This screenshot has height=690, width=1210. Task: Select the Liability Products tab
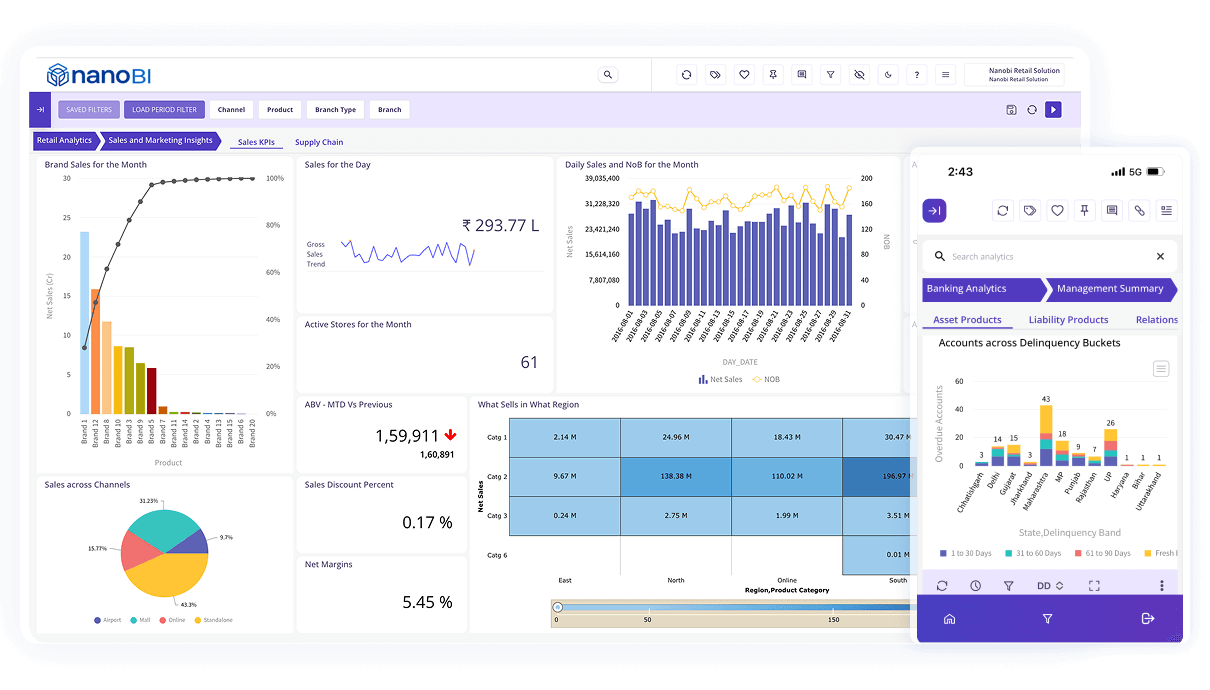tap(1068, 320)
